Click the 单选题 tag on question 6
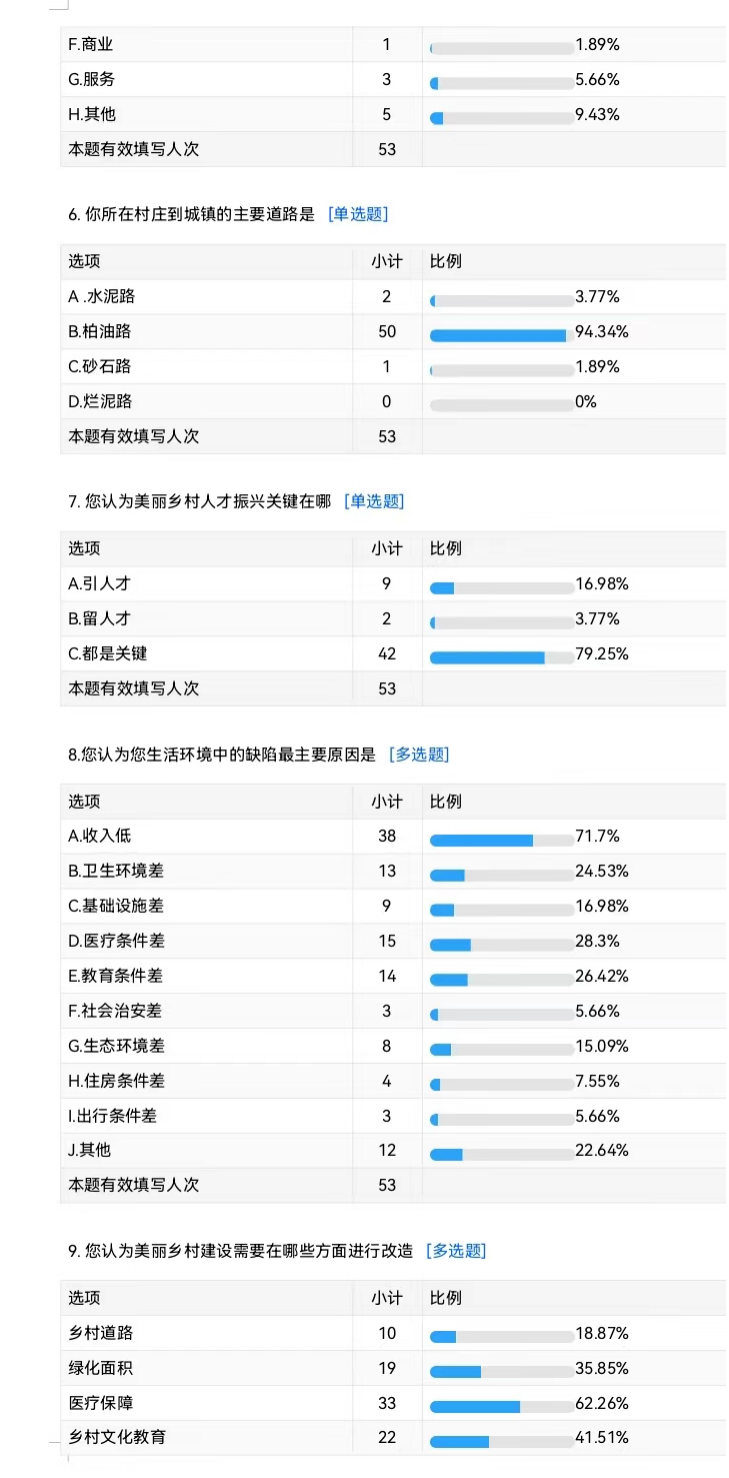The height and width of the screenshot is (1478, 729). (x=358, y=214)
